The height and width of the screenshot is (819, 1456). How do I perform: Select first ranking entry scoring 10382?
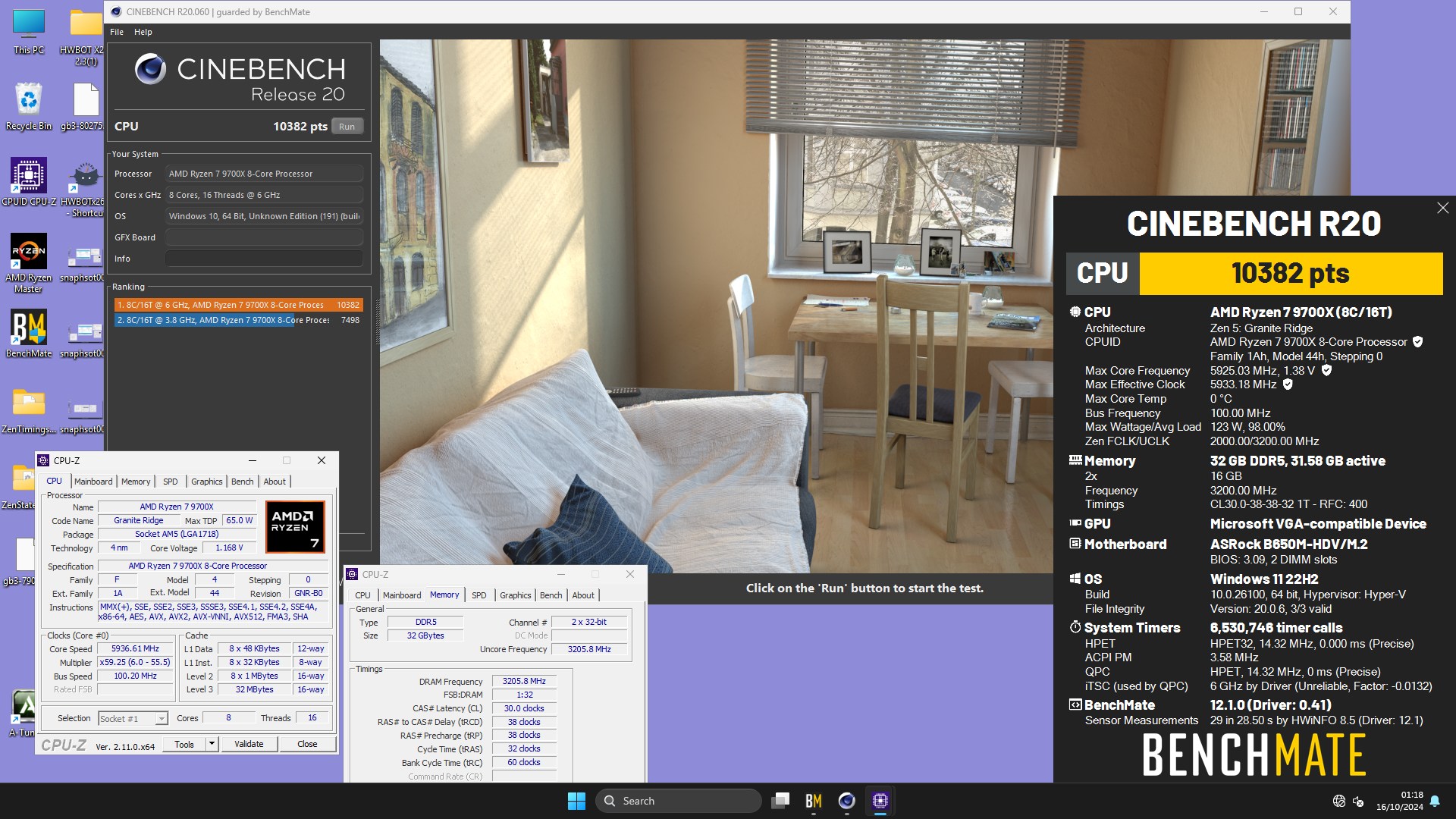239,305
